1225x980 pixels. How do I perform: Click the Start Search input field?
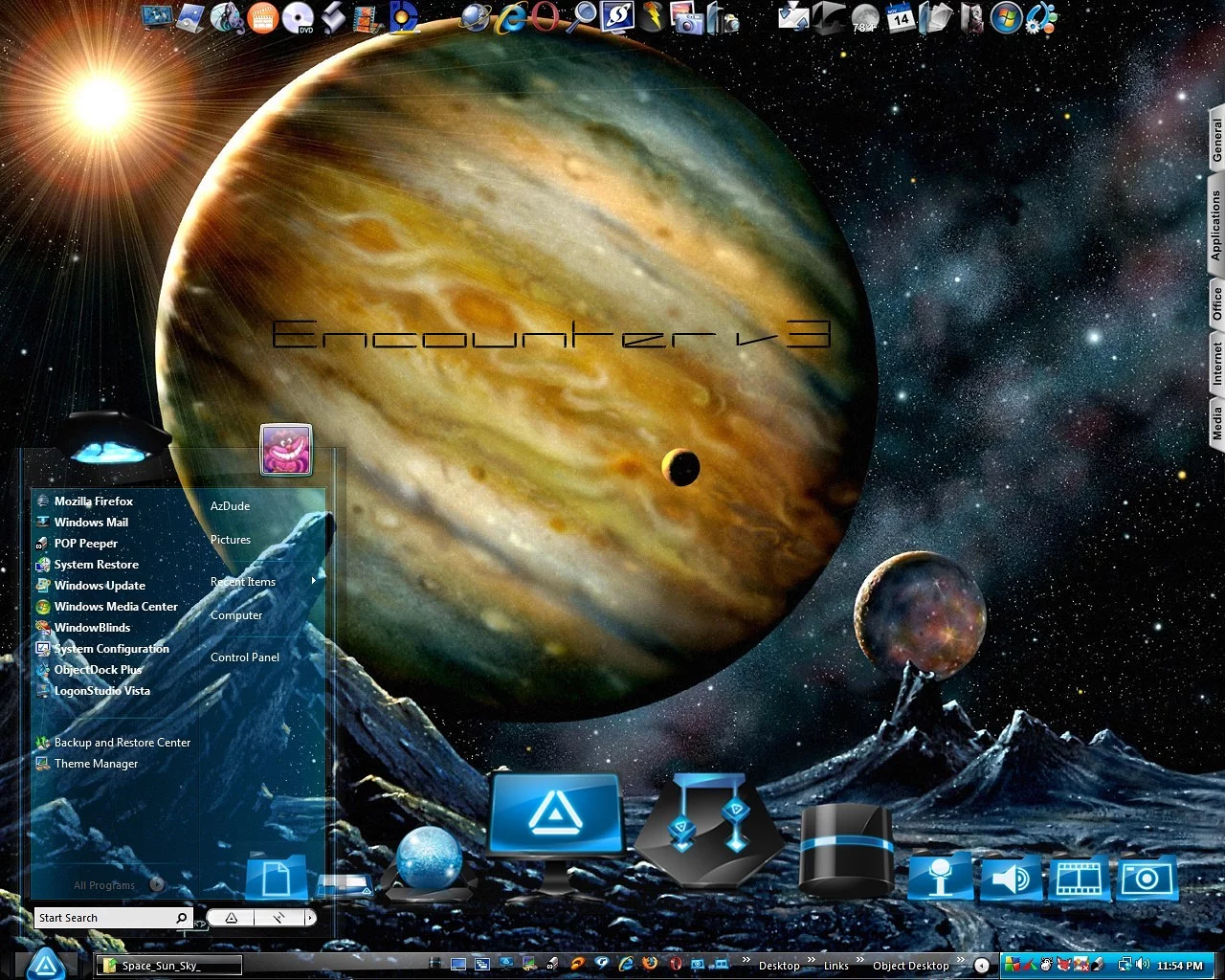click(x=105, y=918)
